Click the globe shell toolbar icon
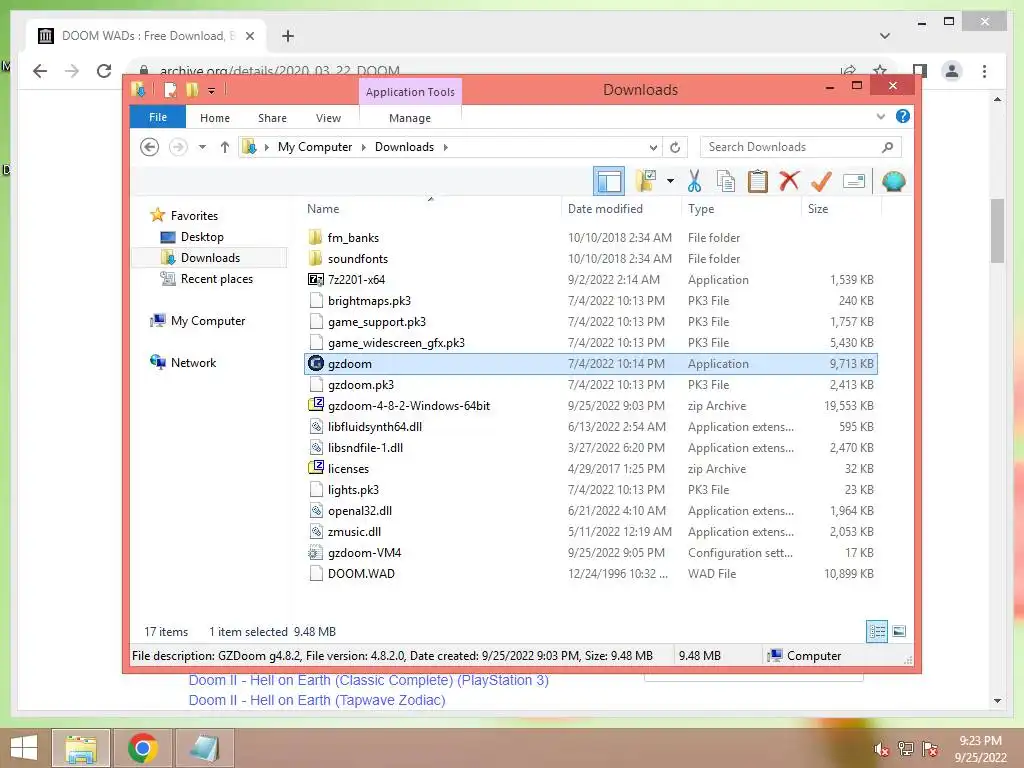Viewport: 1024px width, 768px height. 893,181
